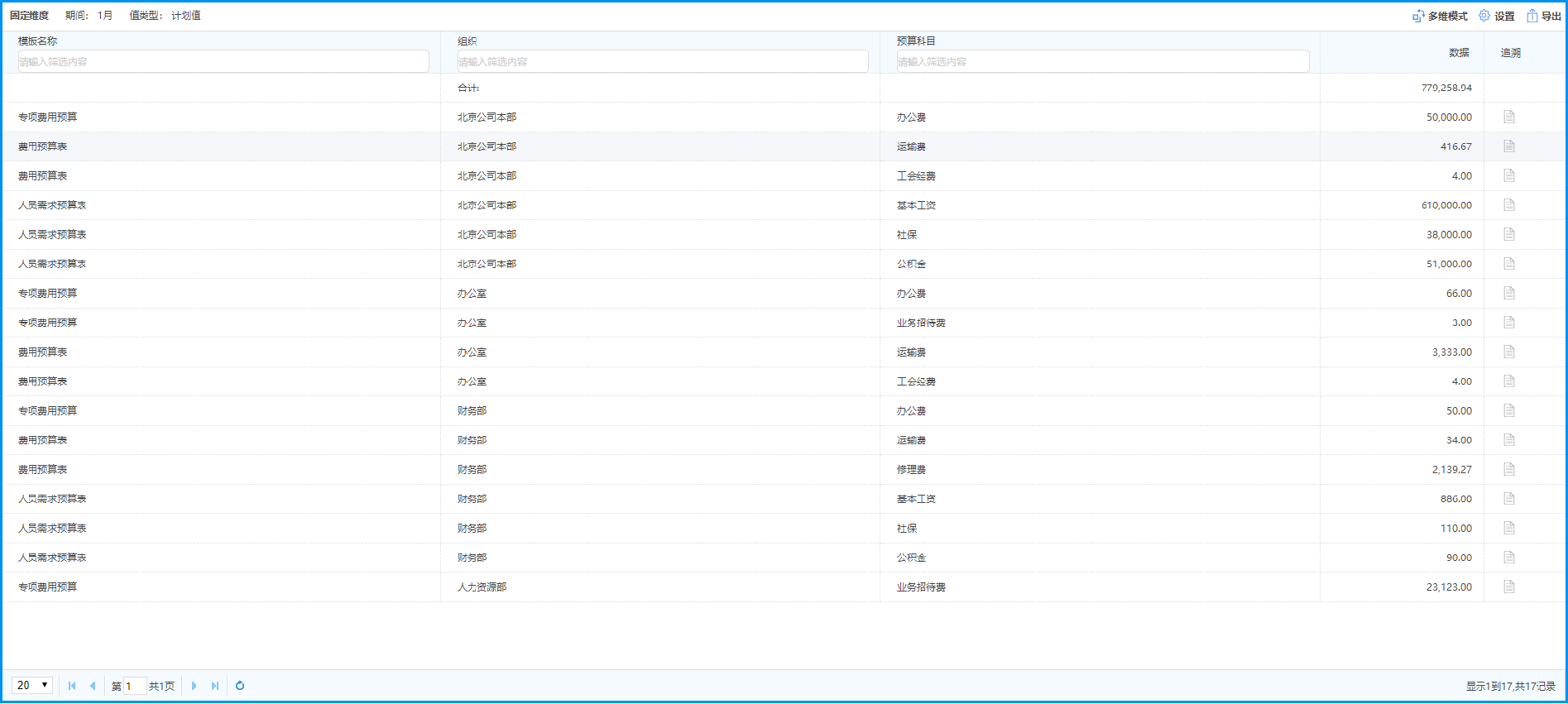This screenshot has width=1568, height=704.
Task: Click trace icon in 修理费 row
Action: 1508,469
